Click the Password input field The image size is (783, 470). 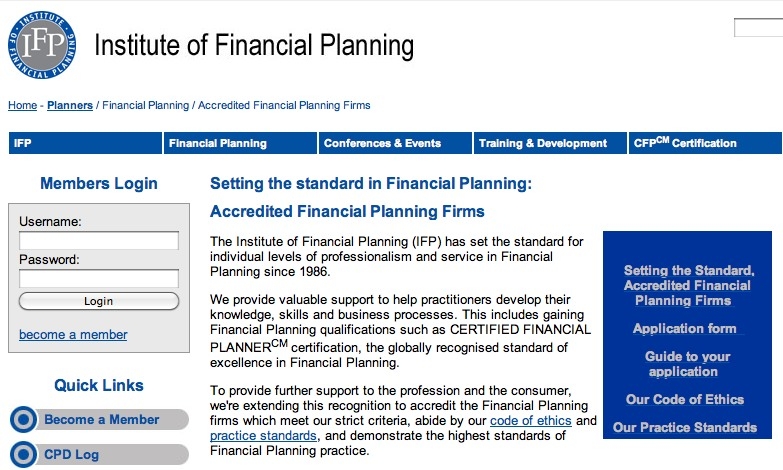pos(99,278)
